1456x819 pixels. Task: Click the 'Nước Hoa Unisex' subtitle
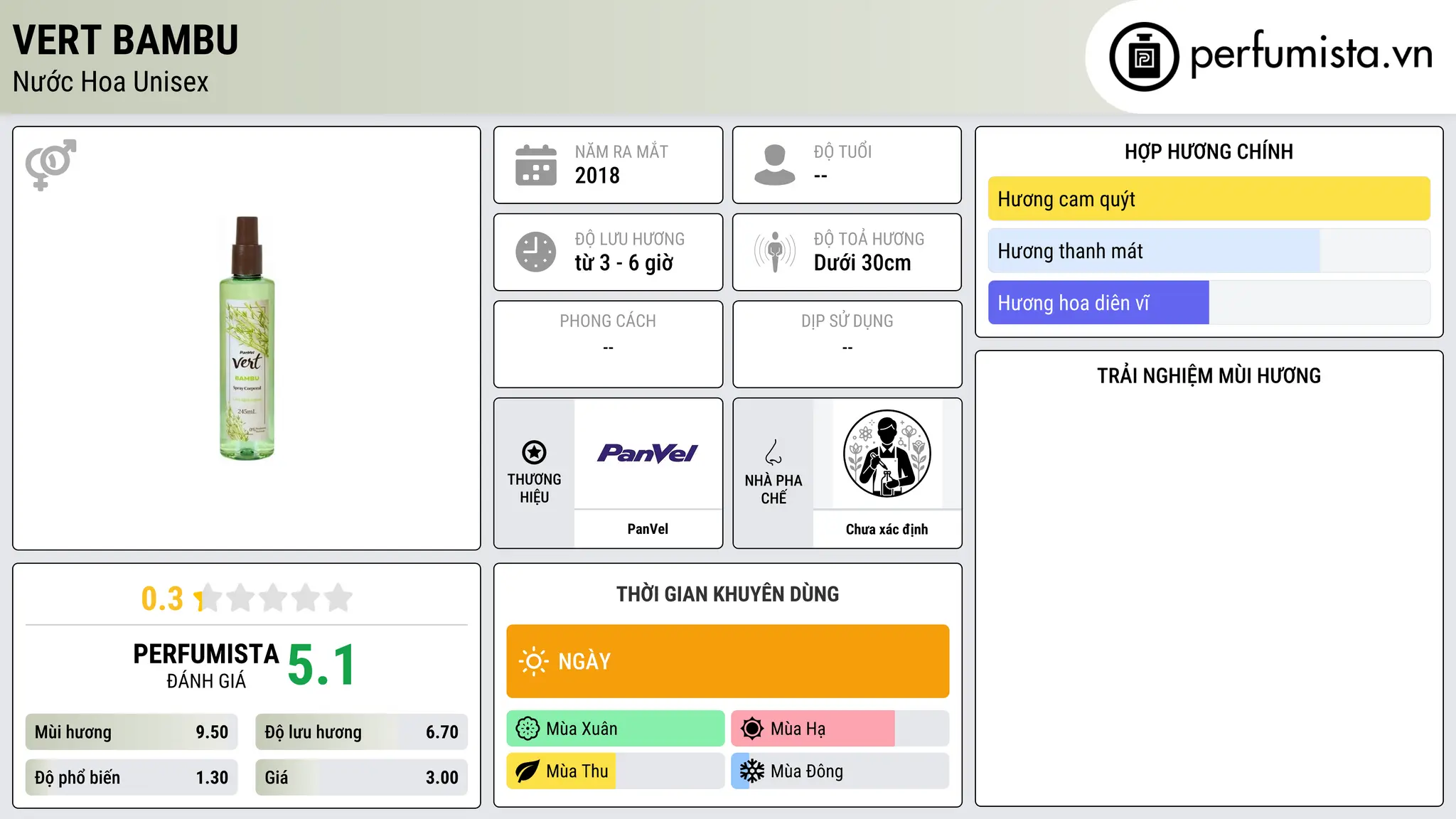pyautogui.click(x=110, y=82)
